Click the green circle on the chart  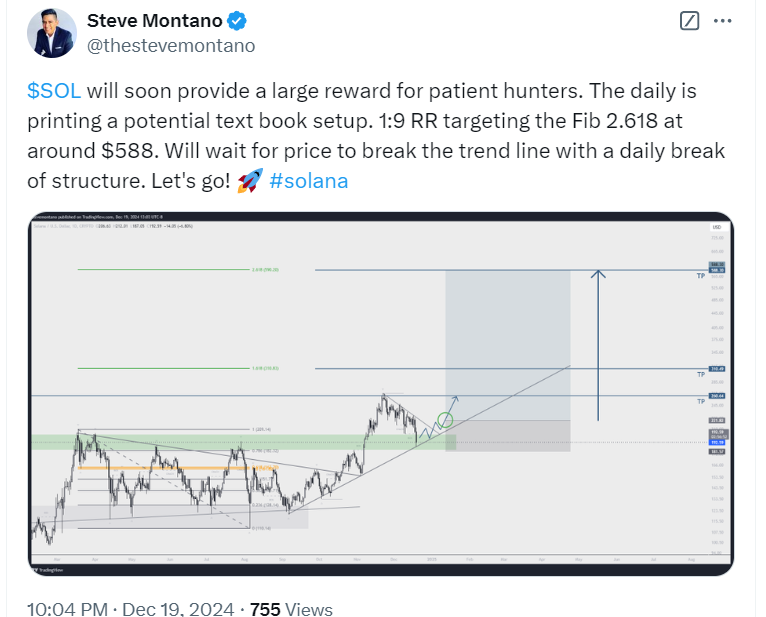445,420
